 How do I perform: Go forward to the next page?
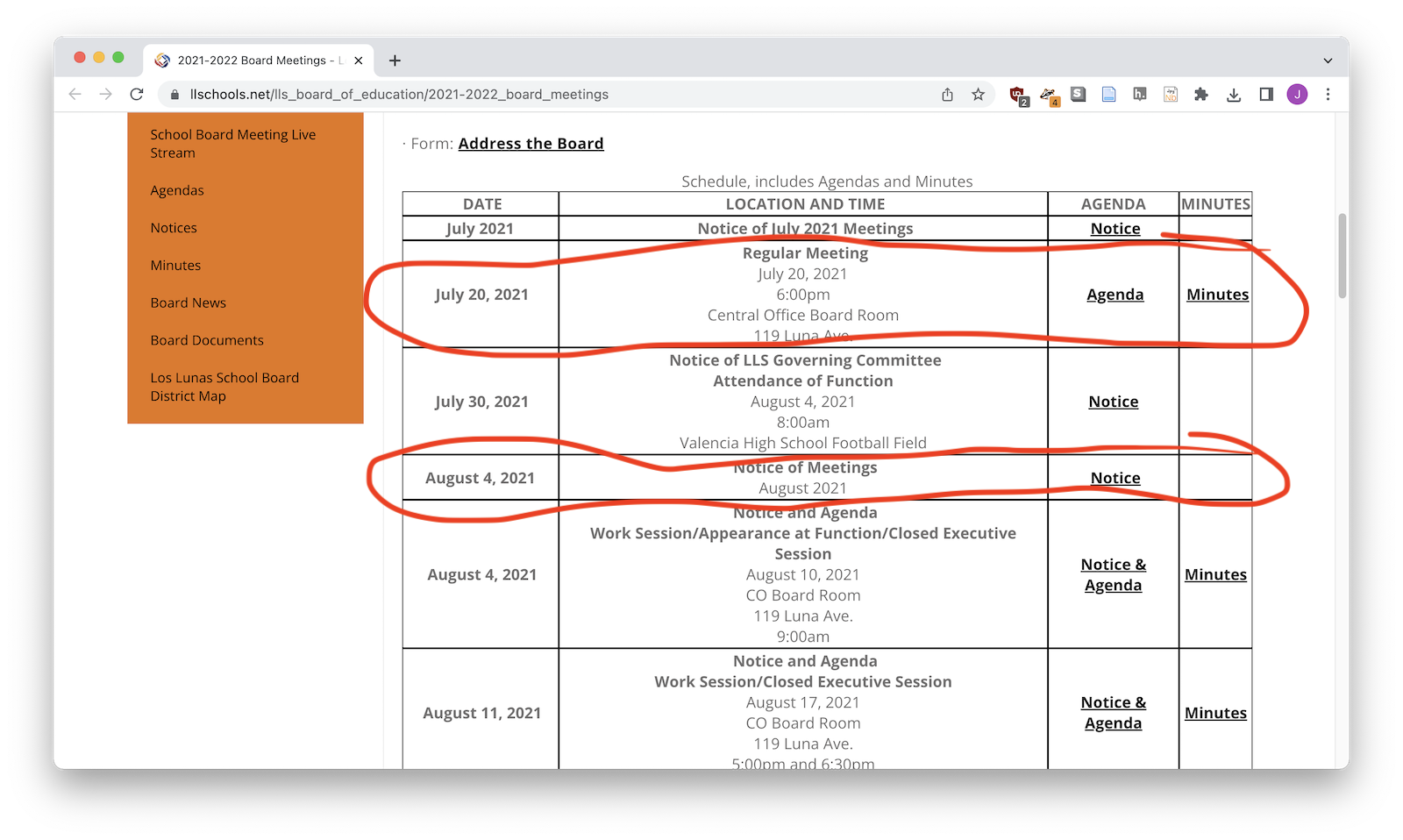click(x=106, y=95)
